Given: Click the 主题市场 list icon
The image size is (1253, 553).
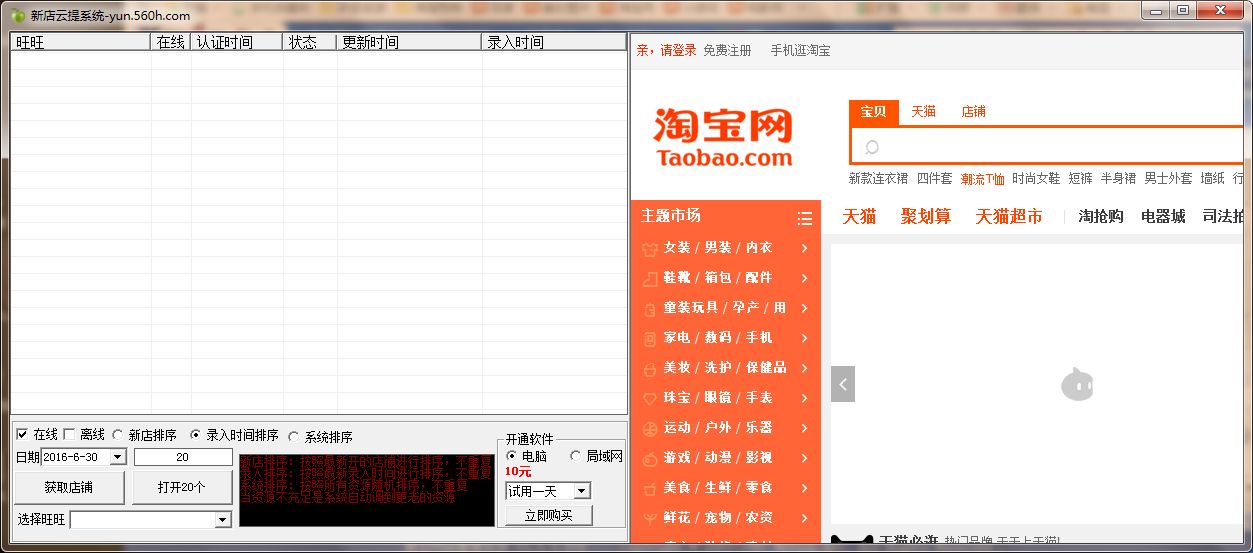Looking at the screenshot, I should (804, 218).
